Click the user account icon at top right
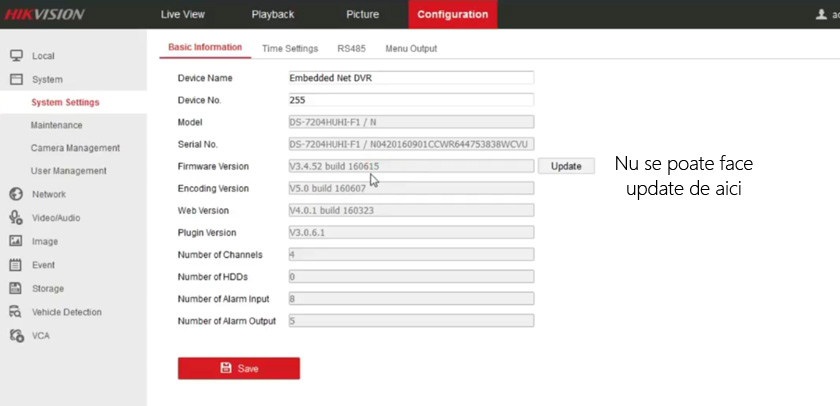840x406 pixels. (822, 14)
